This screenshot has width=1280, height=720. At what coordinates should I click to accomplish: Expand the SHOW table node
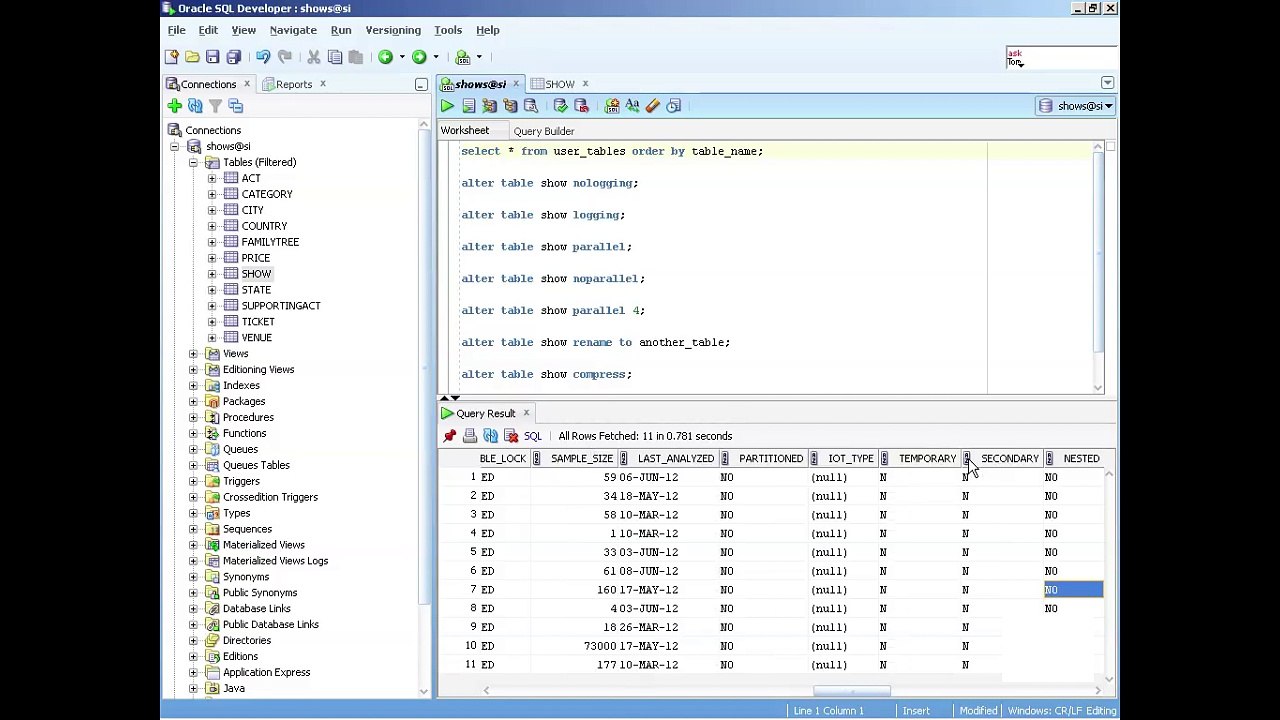click(212, 274)
